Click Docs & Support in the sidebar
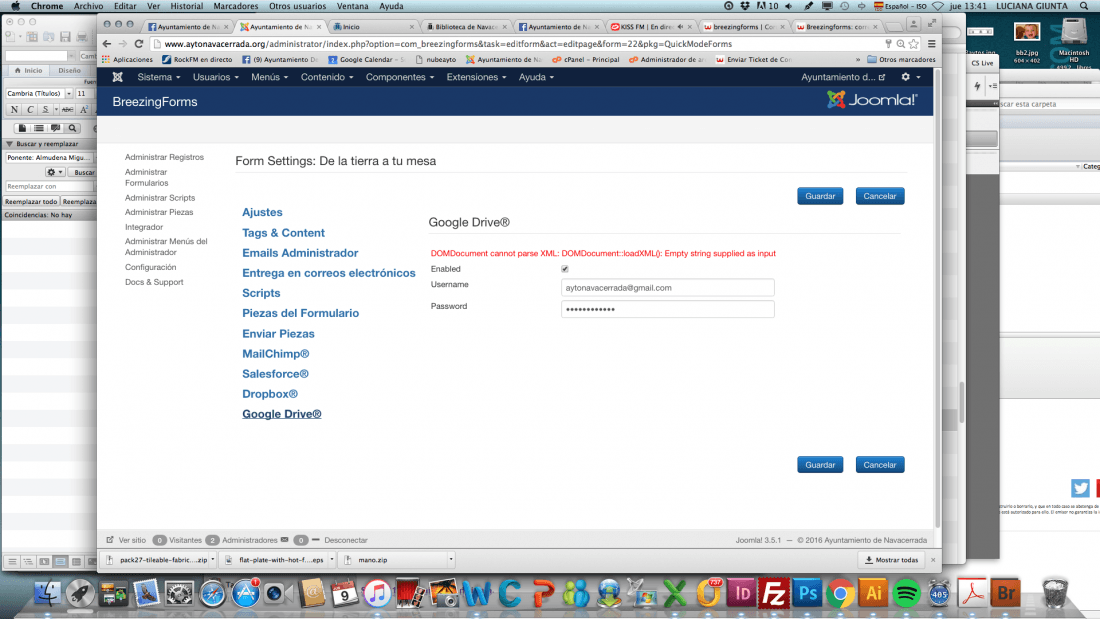 (154, 282)
